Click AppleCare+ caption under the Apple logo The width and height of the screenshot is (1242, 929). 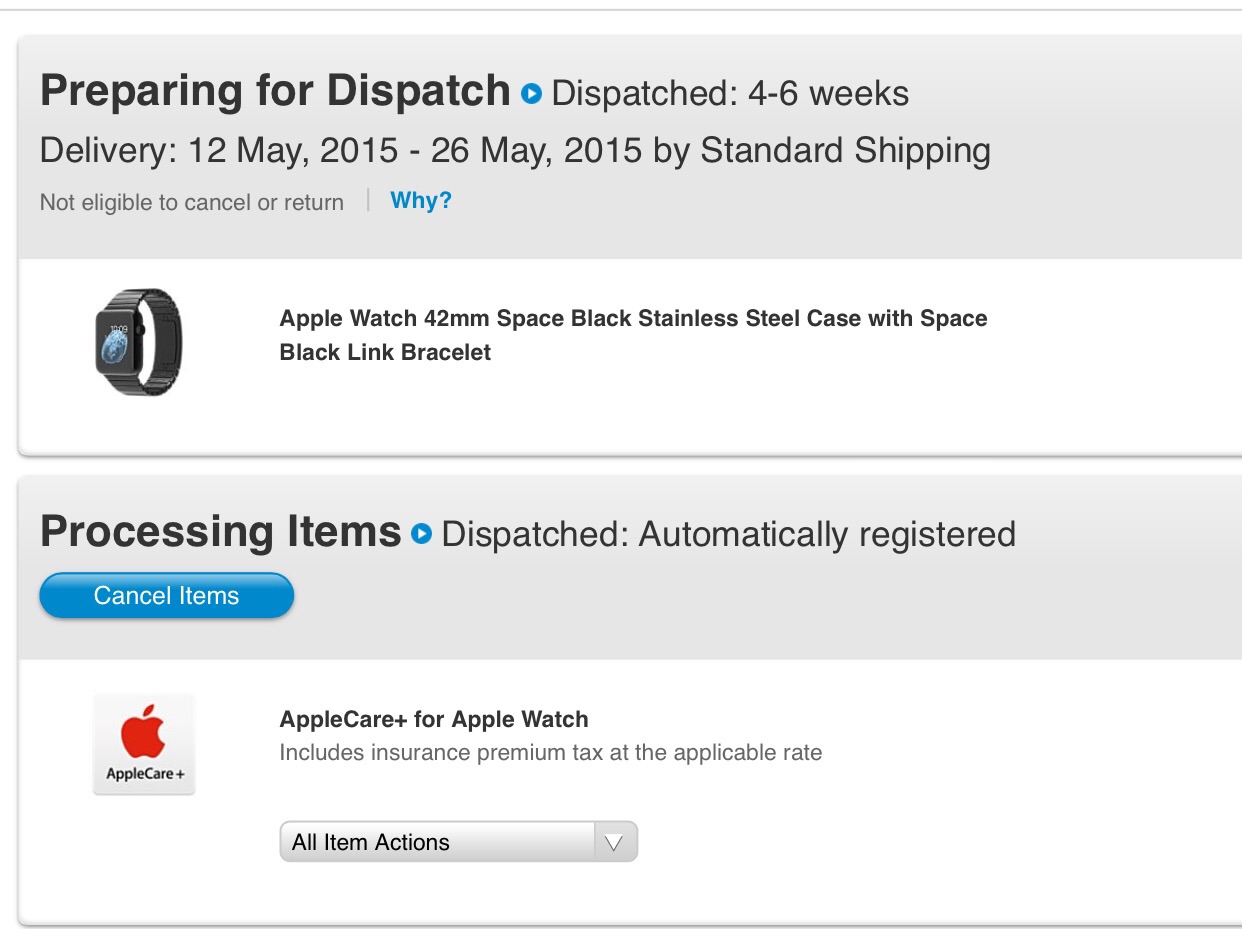[x=145, y=774]
